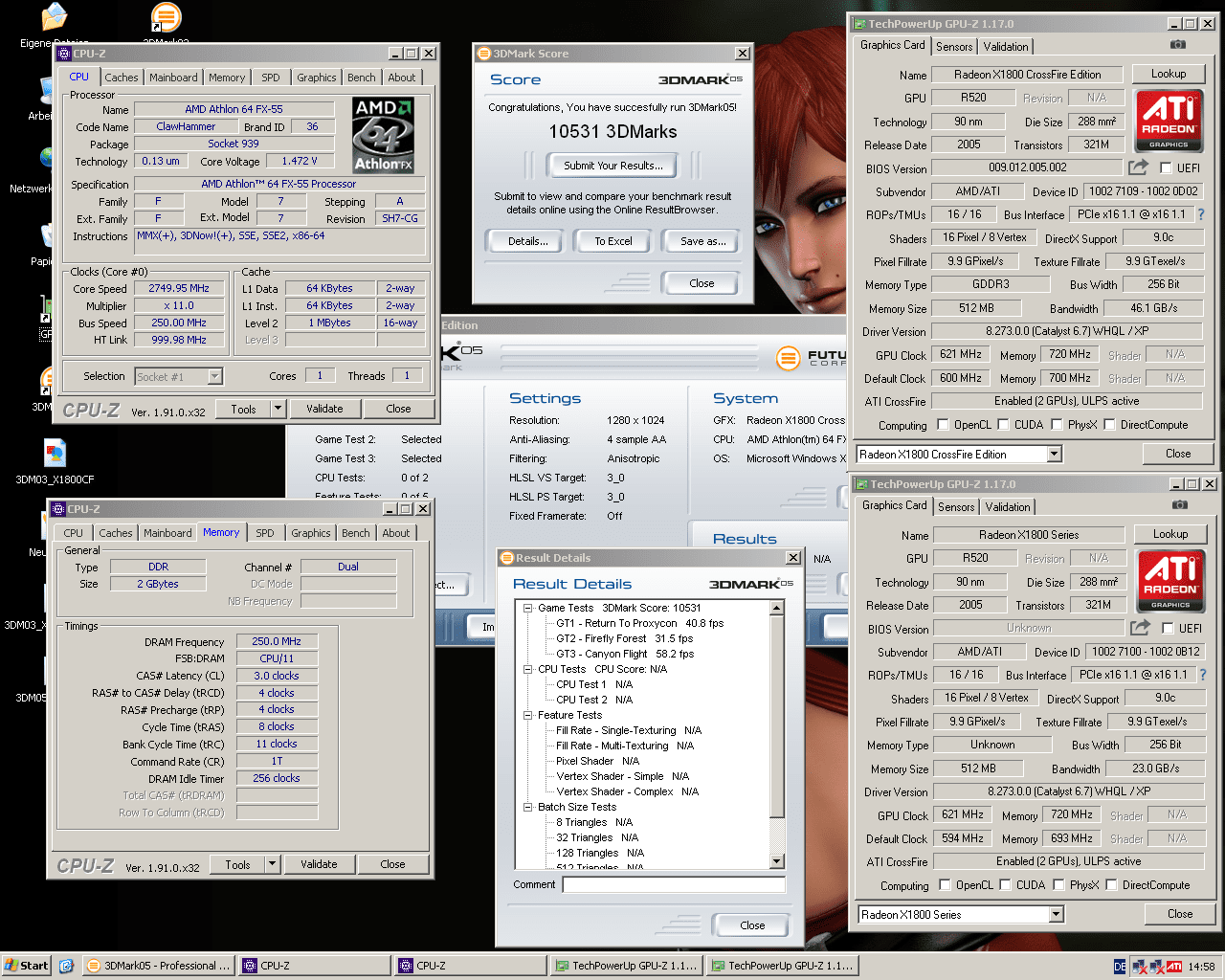This screenshot has width=1225, height=980.
Task: Switch to first TechPowerUp GPU-Z taskbar item
Action: [627, 966]
